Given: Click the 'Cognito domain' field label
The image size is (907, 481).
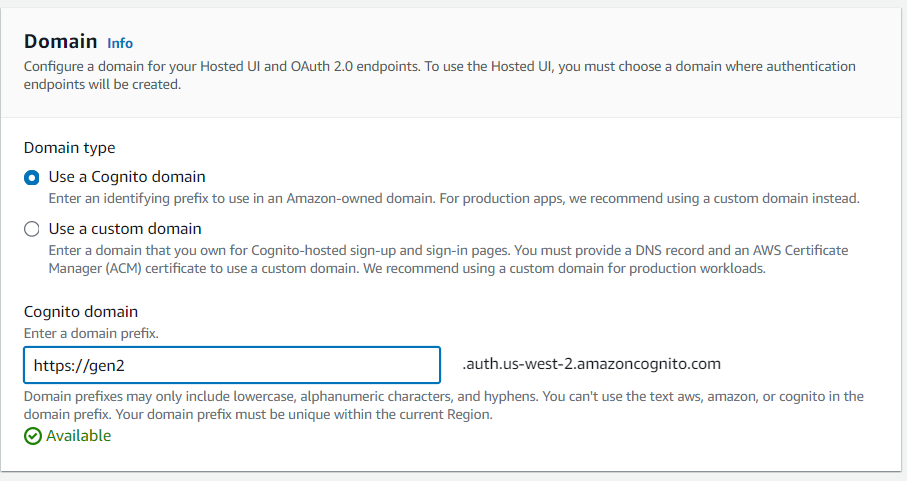Looking at the screenshot, I should point(81,312).
